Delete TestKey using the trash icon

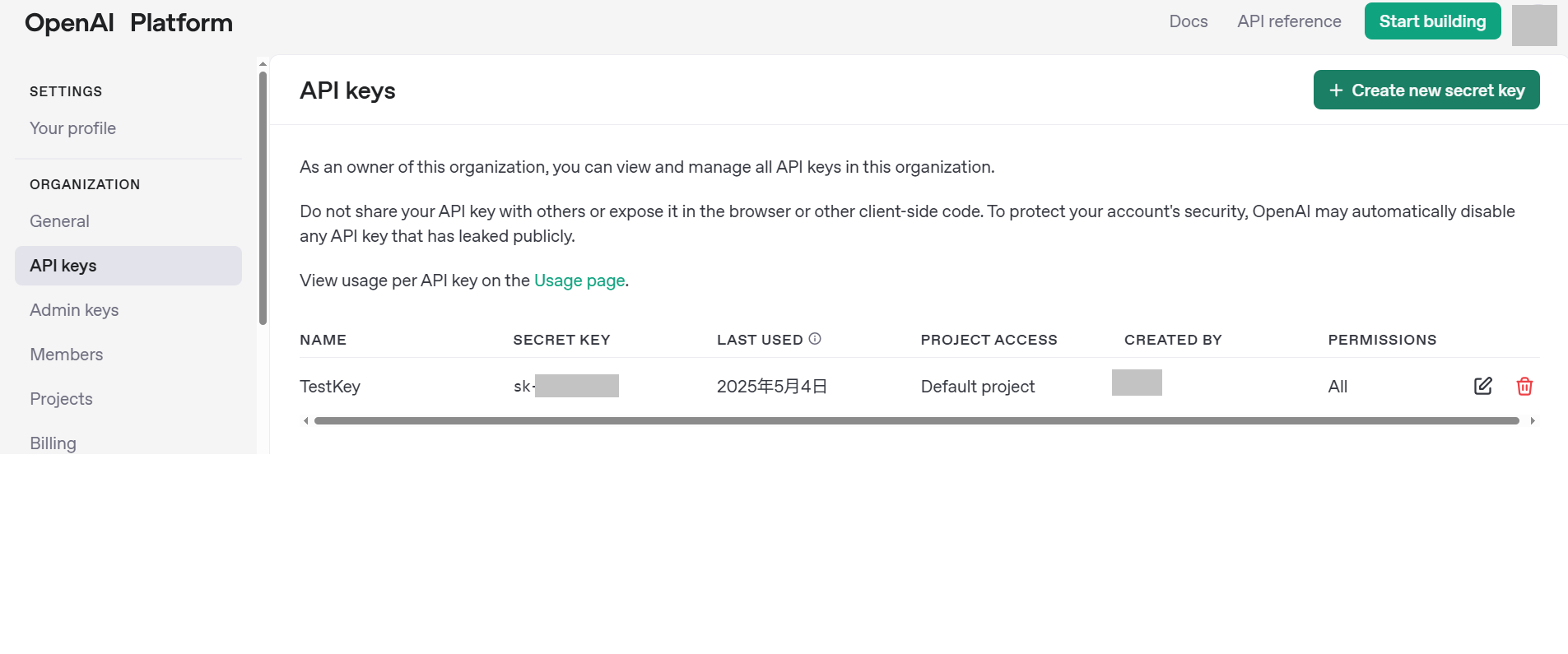coord(1524,386)
